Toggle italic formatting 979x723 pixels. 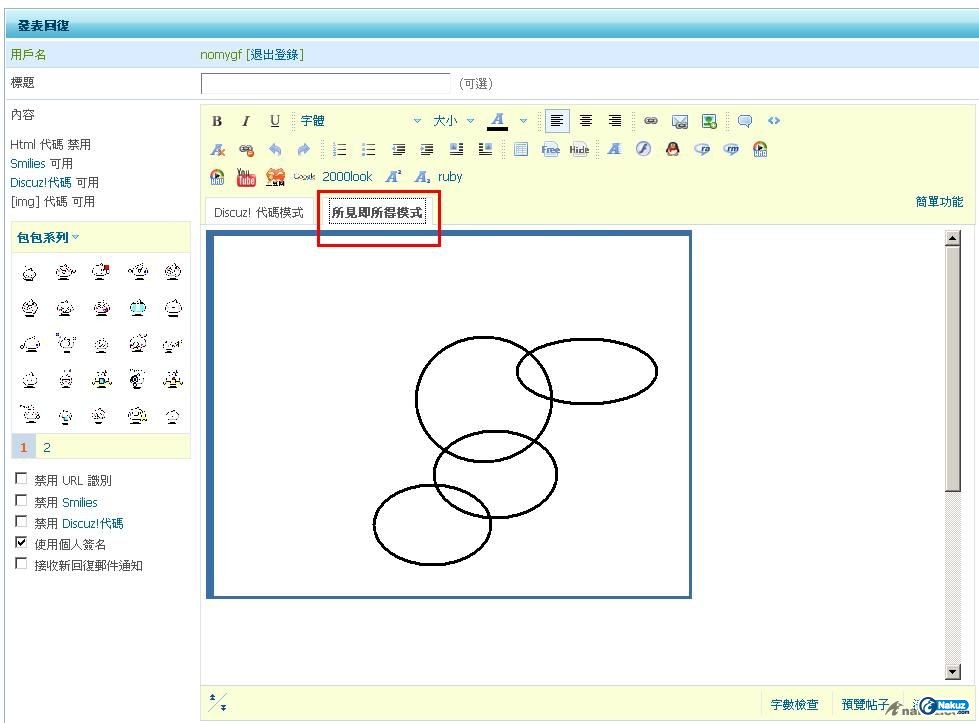[246, 121]
